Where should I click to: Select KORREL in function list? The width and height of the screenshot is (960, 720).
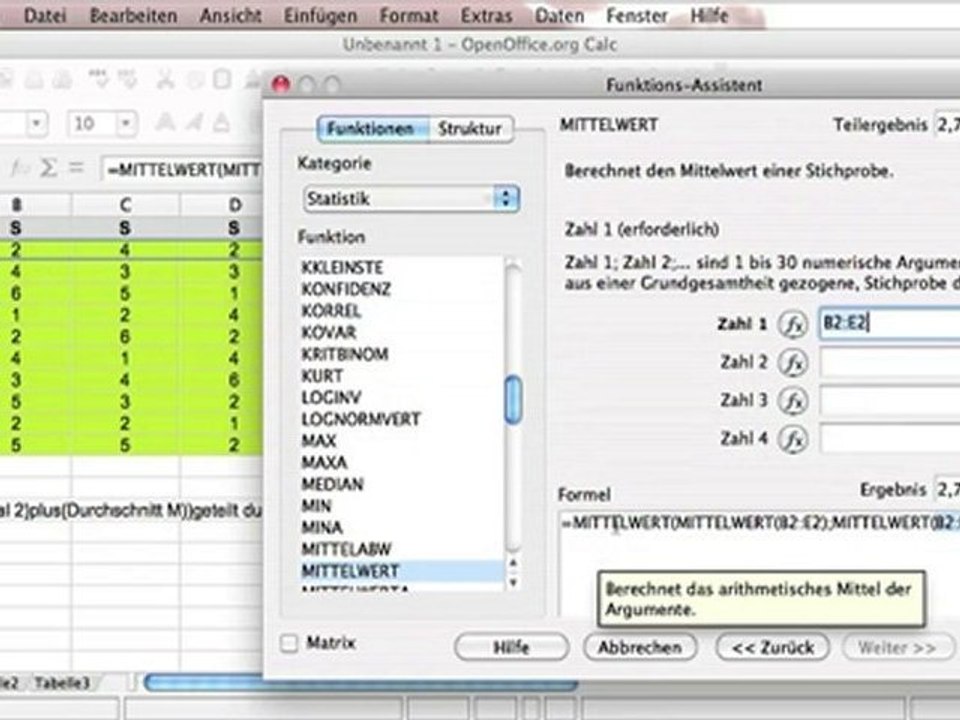coord(401,311)
